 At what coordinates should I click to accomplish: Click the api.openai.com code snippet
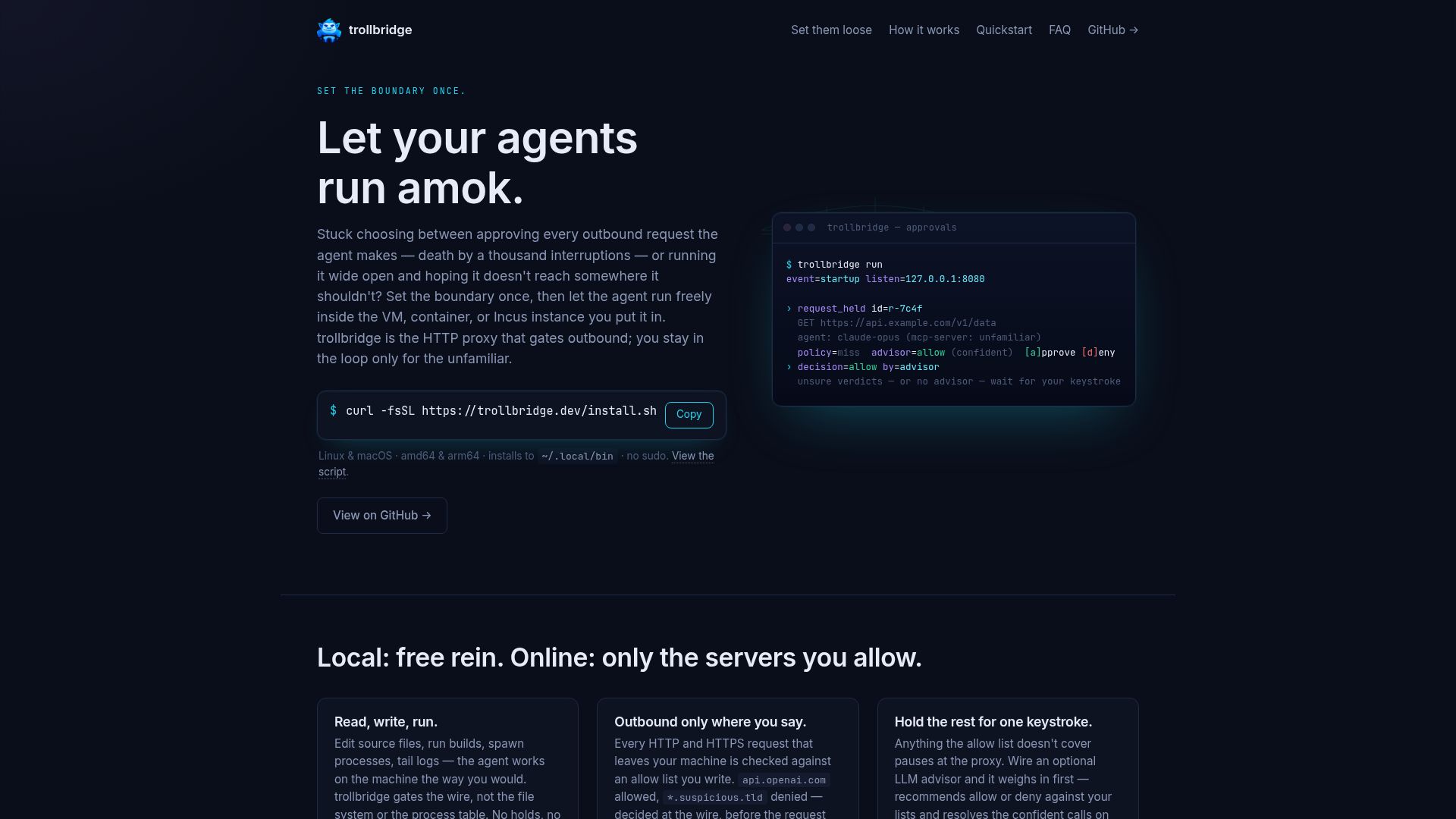pos(784,780)
